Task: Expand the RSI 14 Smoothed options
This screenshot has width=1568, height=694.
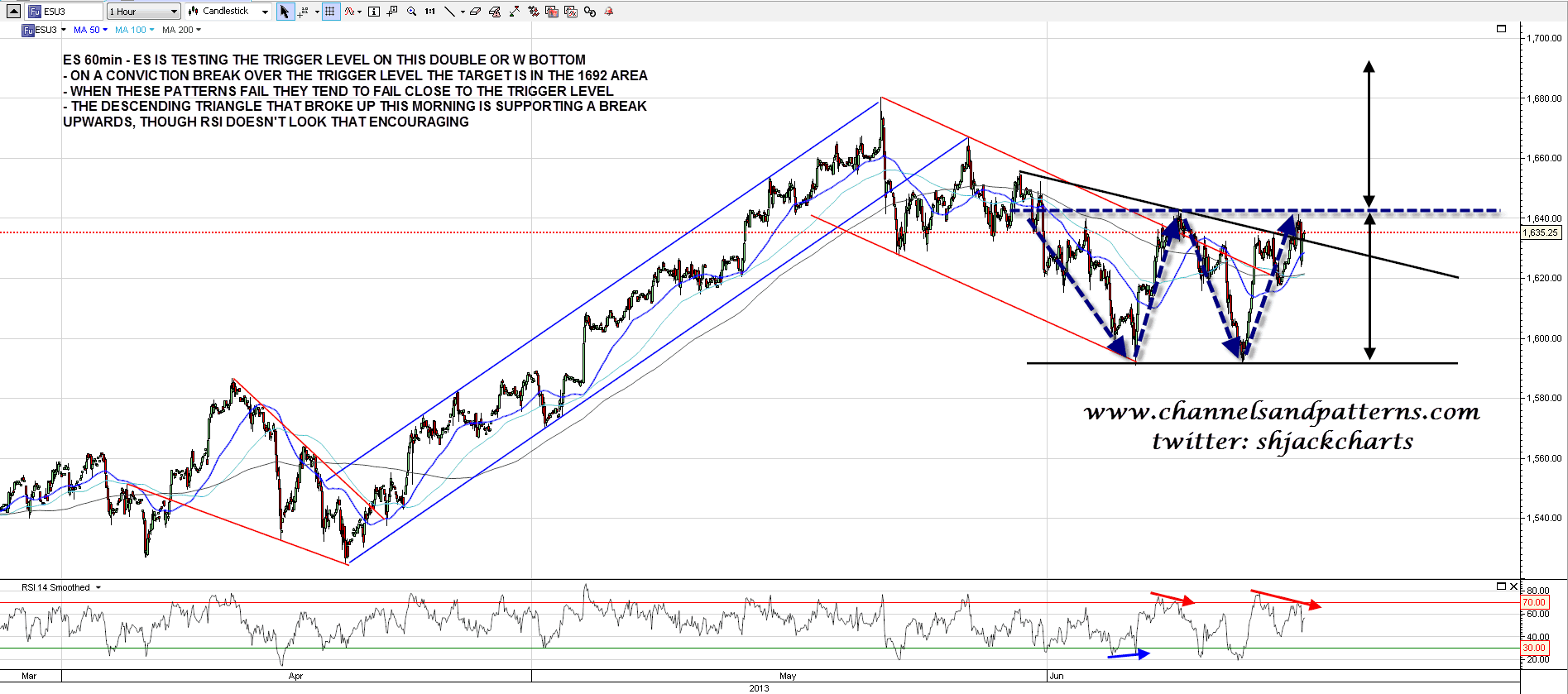Action: click(x=98, y=587)
